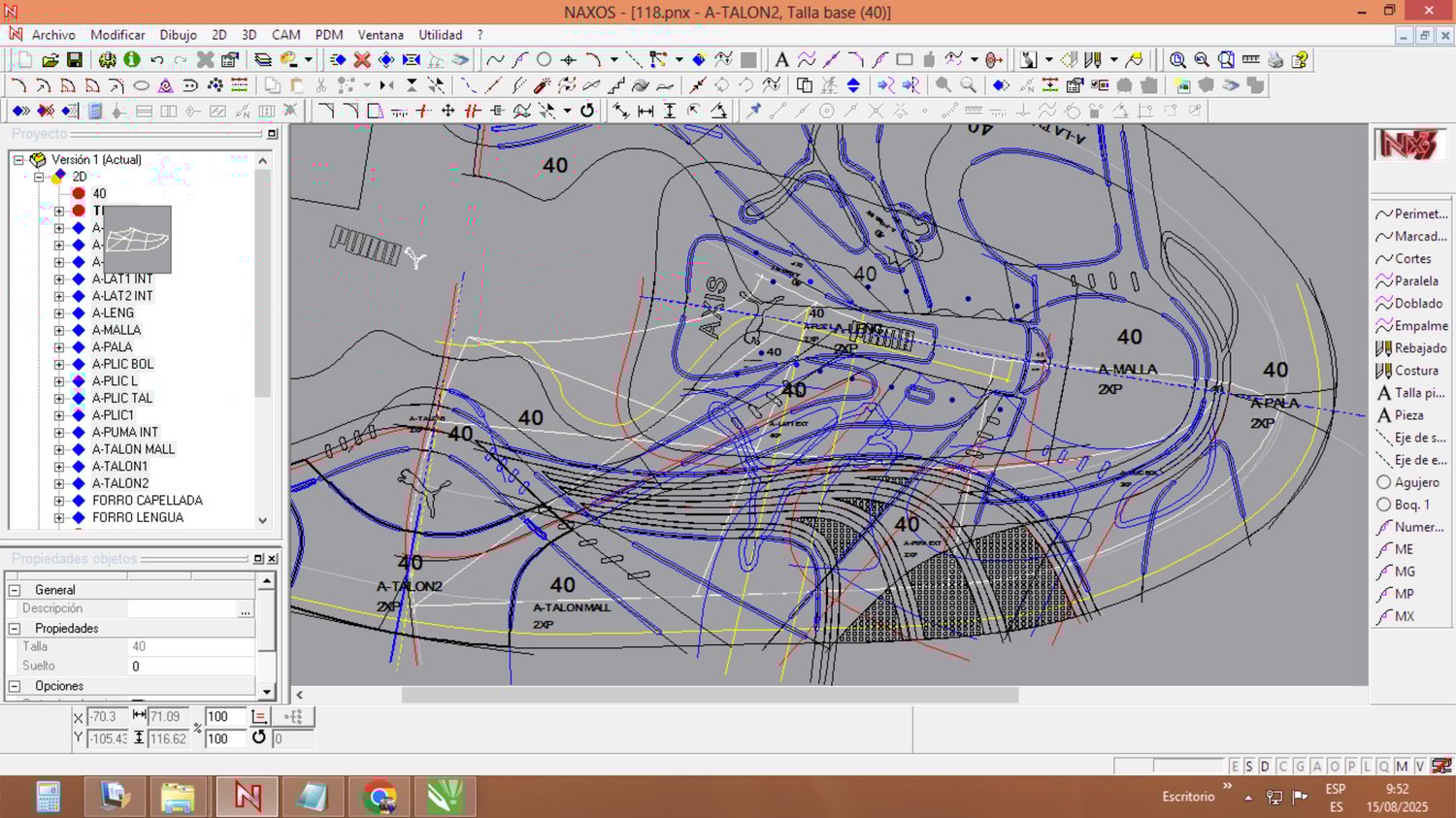Toggle the M status bar indicator

click(1402, 767)
